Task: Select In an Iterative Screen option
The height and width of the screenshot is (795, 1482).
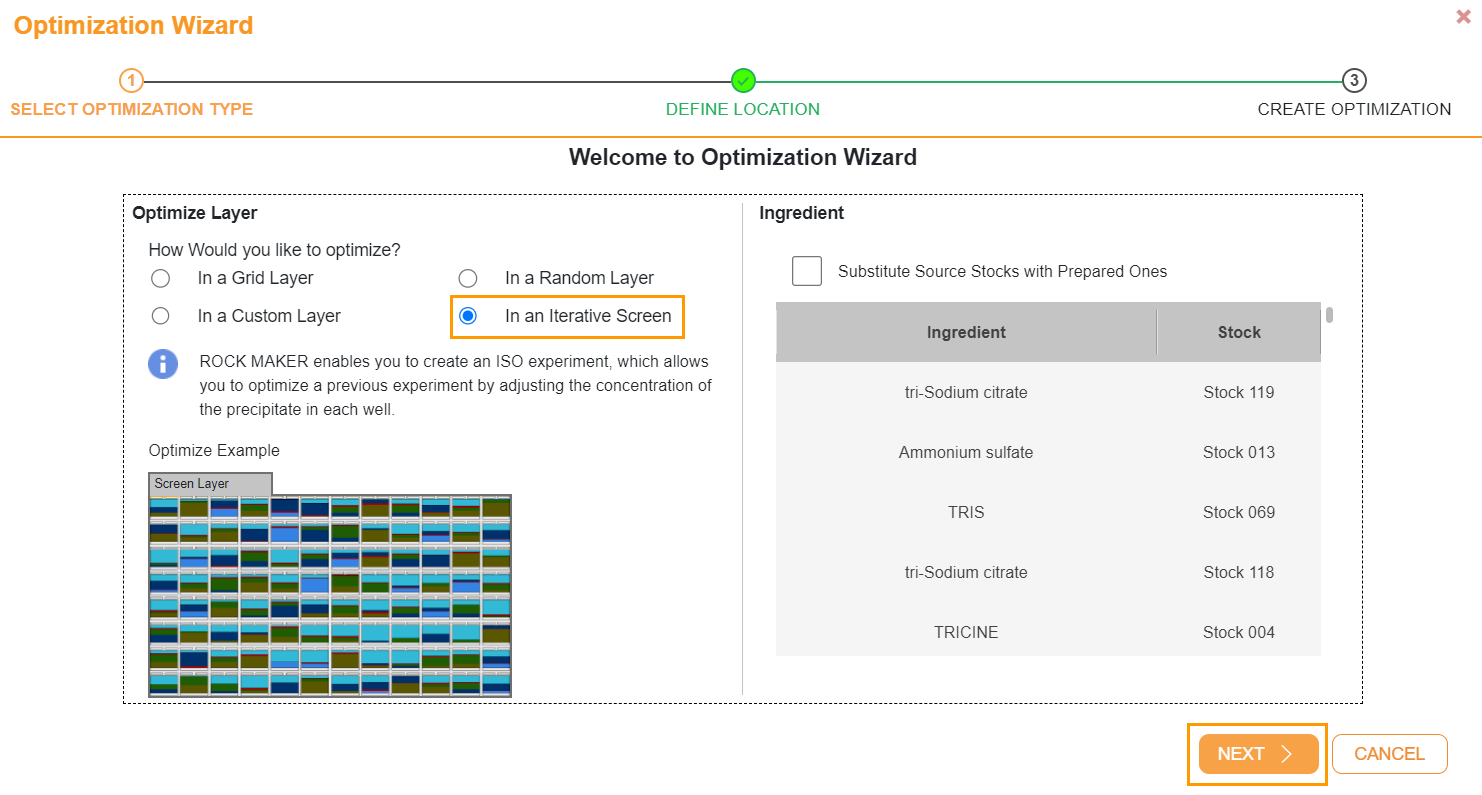Action: point(468,316)
